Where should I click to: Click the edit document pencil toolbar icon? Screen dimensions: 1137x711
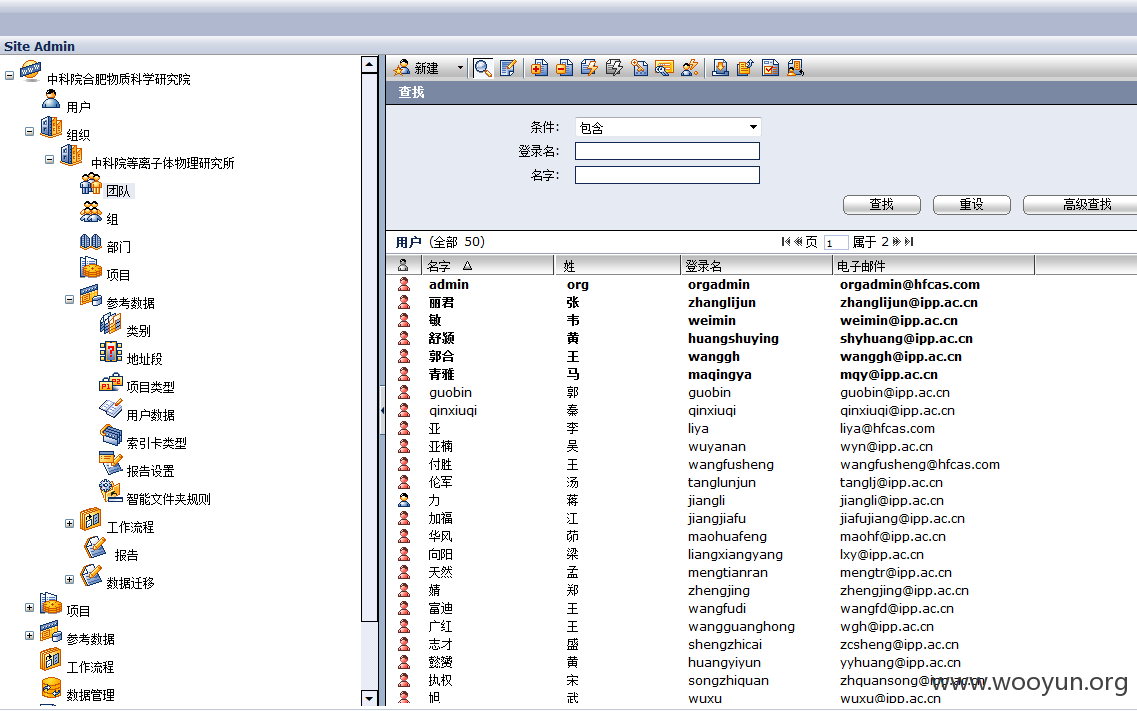click(508, 68)
